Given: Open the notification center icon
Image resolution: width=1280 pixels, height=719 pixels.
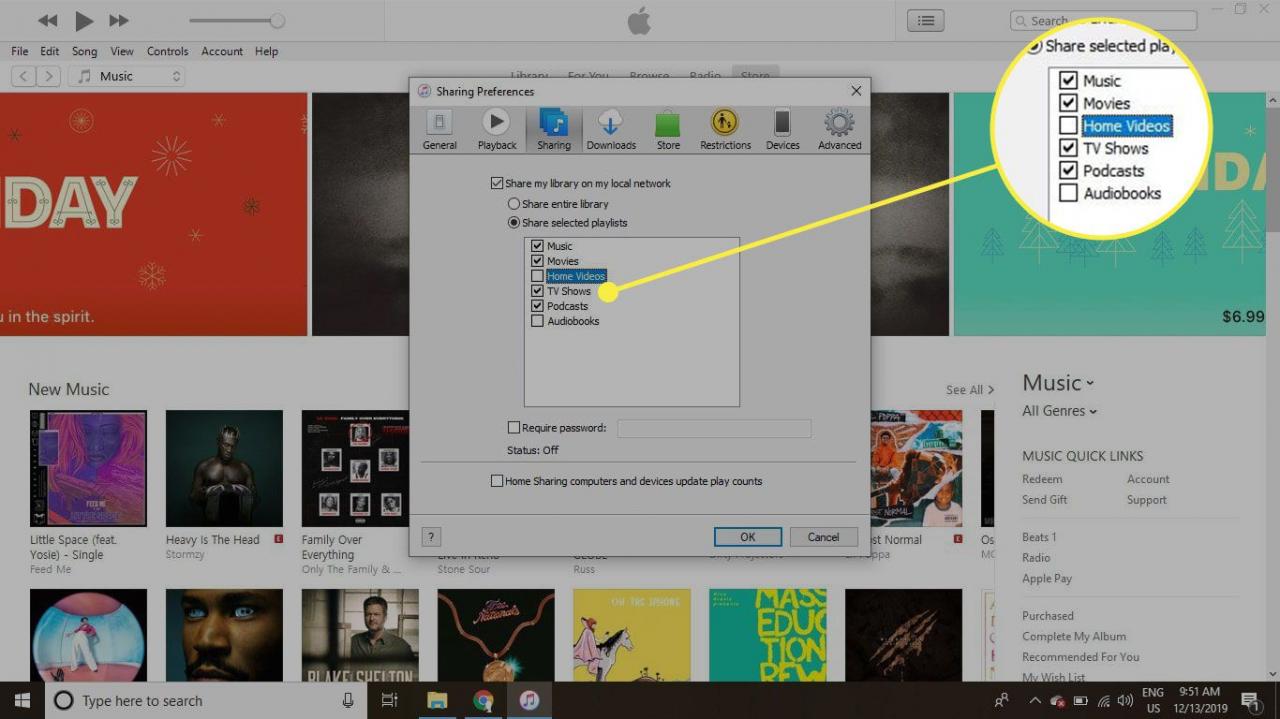Looking at the screenshot, I should pos(1250,700).
